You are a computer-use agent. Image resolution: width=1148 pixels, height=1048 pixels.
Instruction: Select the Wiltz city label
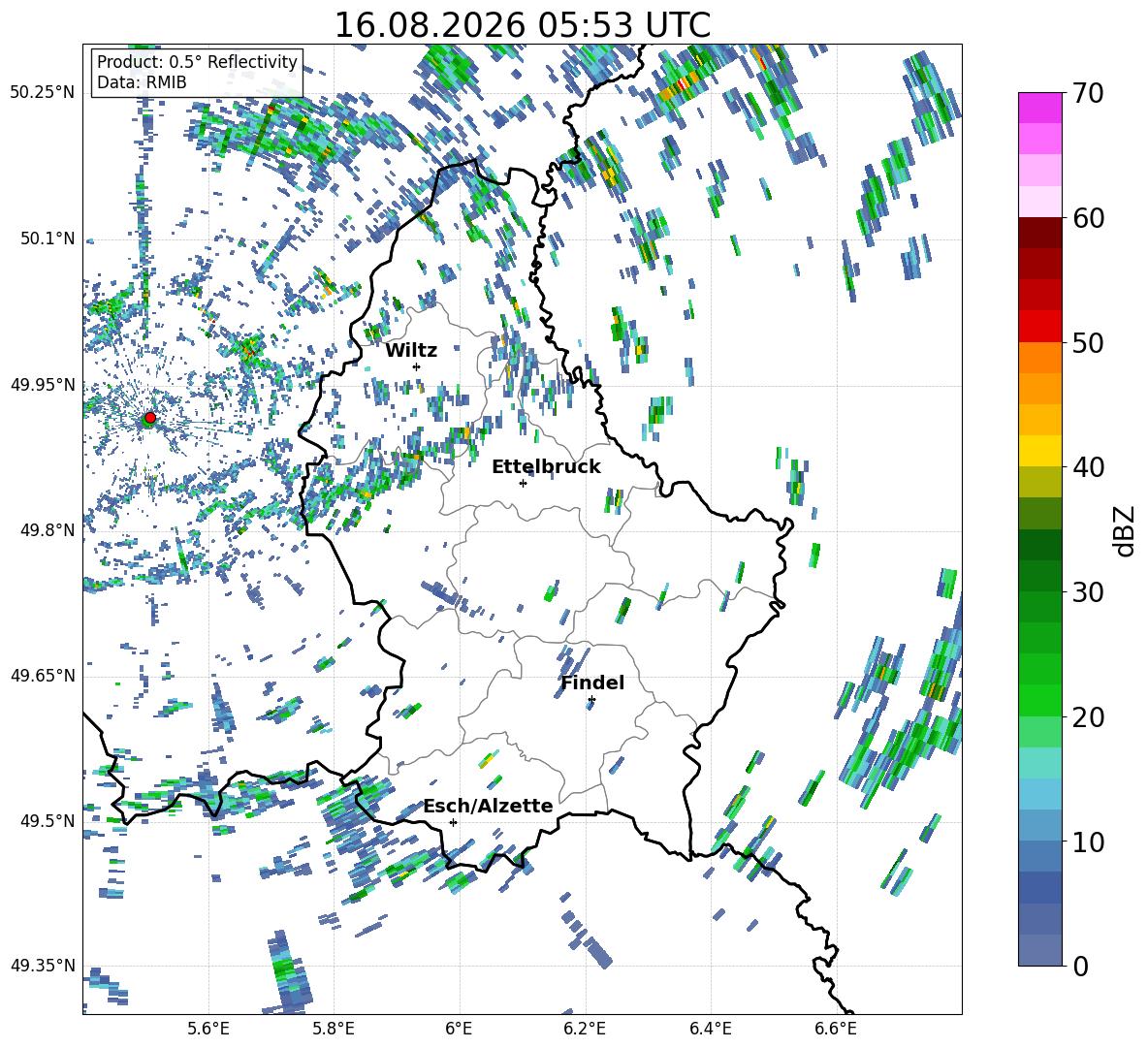tap(411, 351)
